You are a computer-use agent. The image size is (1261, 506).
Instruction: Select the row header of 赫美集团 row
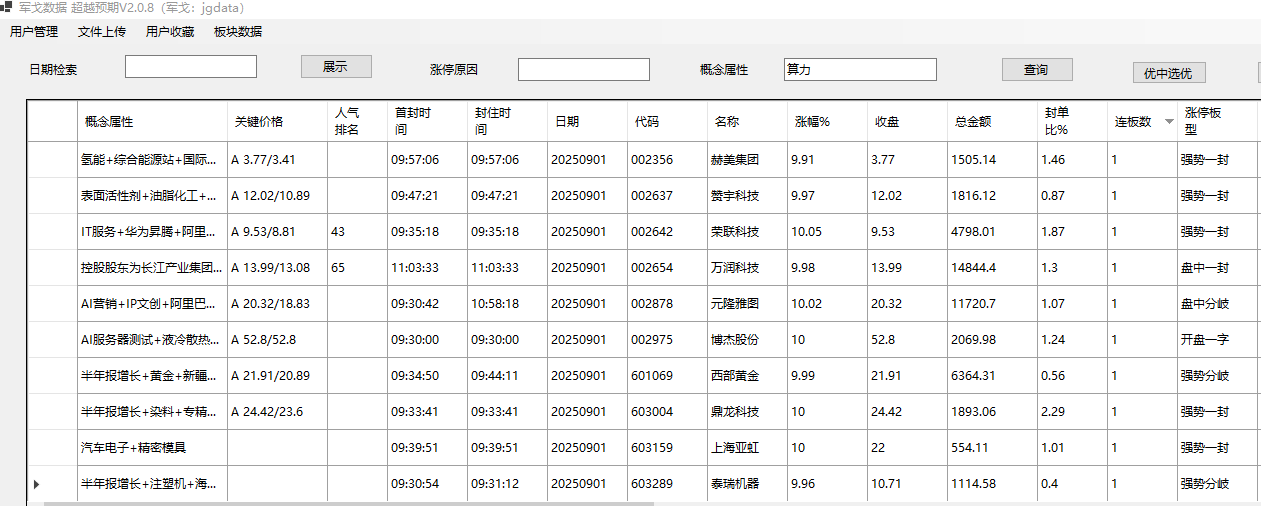pyautogui.click(x=52, y=159)
